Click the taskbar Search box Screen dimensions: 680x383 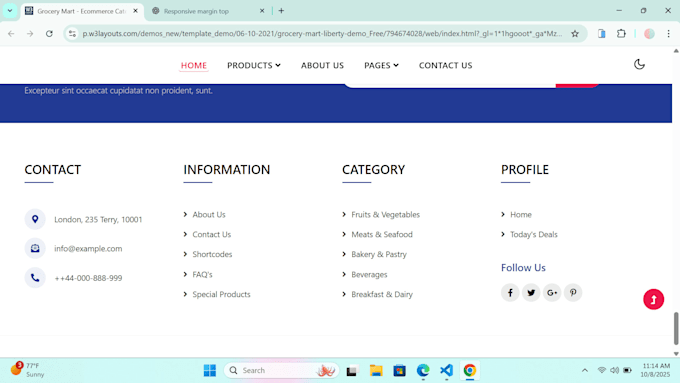click(x=281, y=370)
